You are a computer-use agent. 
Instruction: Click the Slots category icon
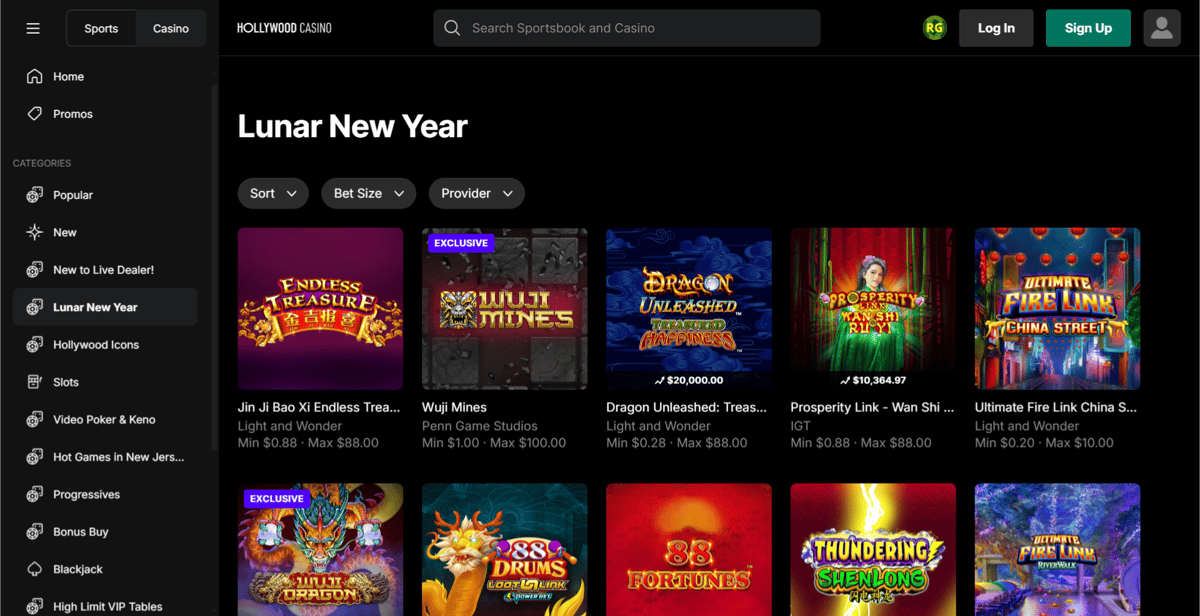tap(35, 382)
